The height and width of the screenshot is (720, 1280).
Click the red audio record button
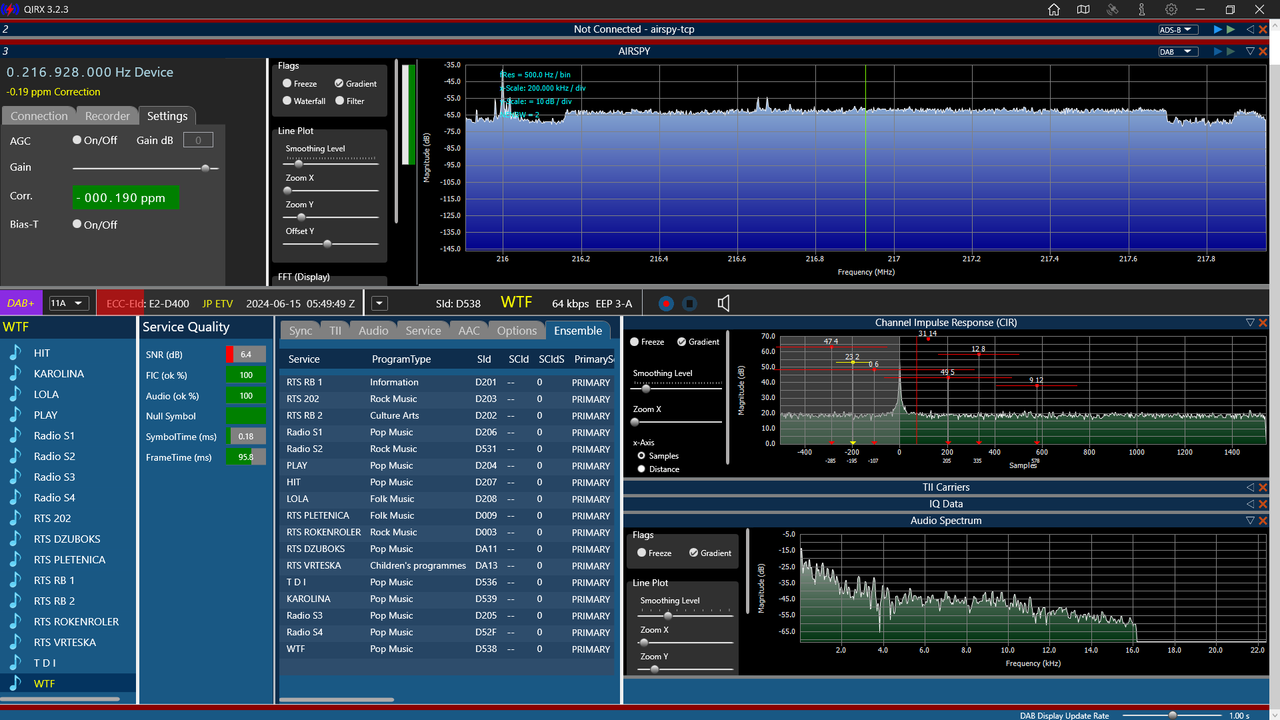(x=667, y=303)
